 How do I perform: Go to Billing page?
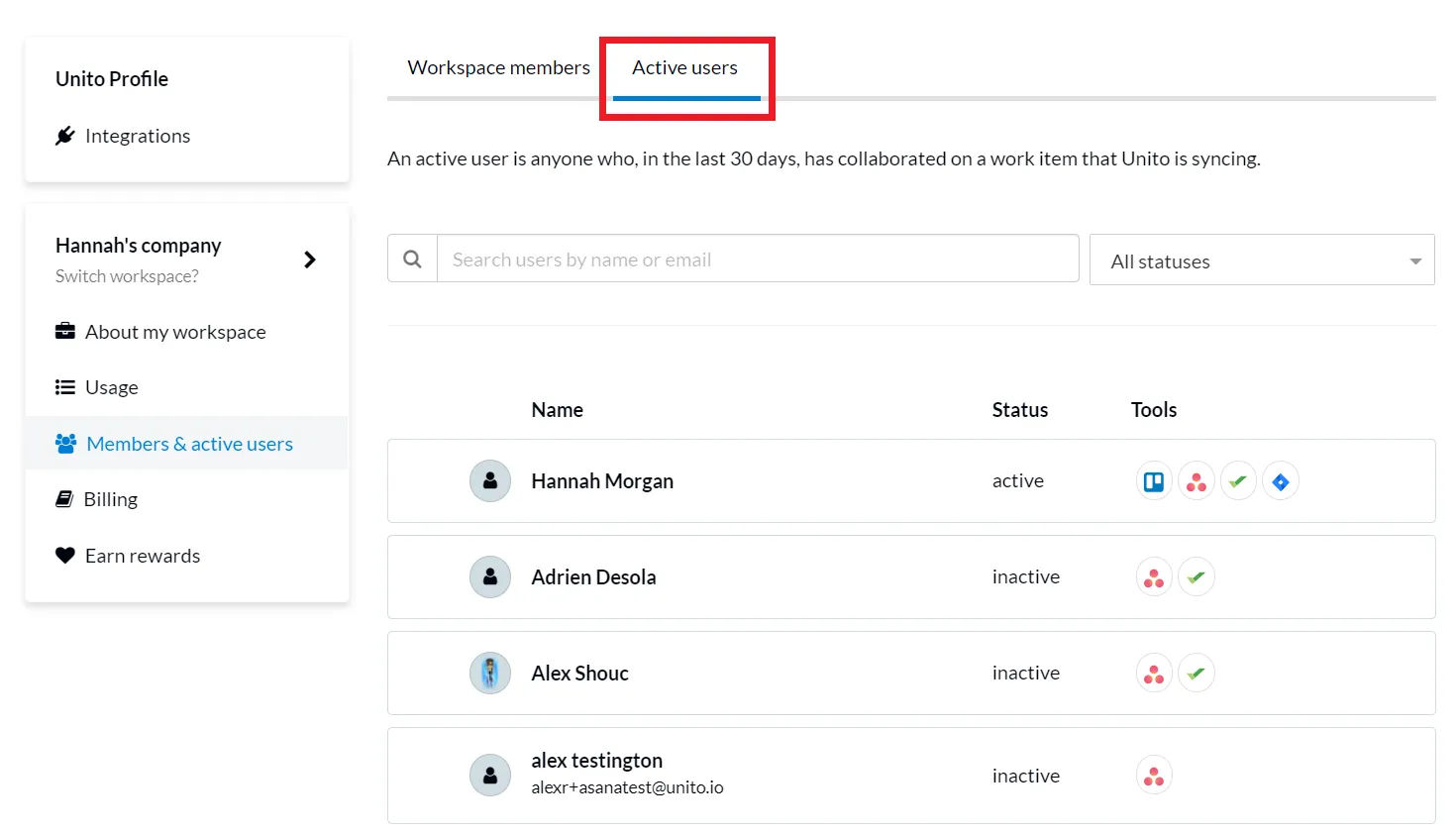[110, 499]
